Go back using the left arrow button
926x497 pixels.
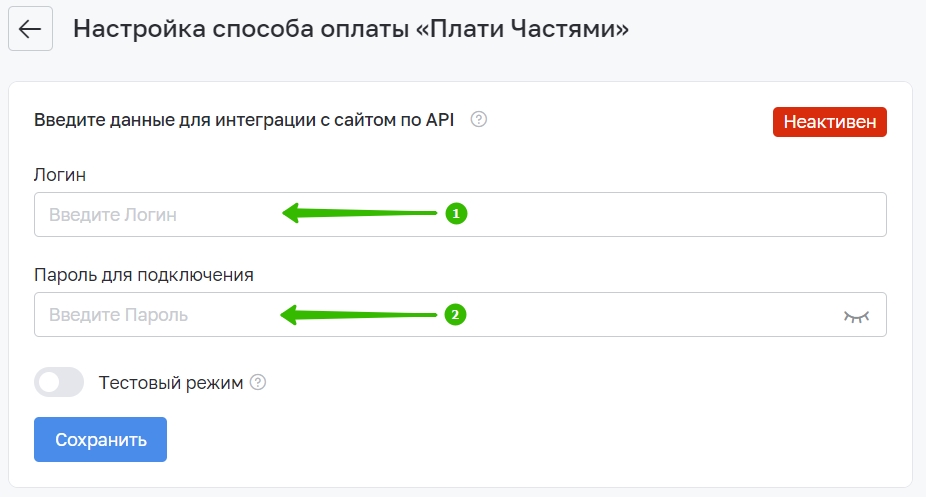[x=30, y=28]
